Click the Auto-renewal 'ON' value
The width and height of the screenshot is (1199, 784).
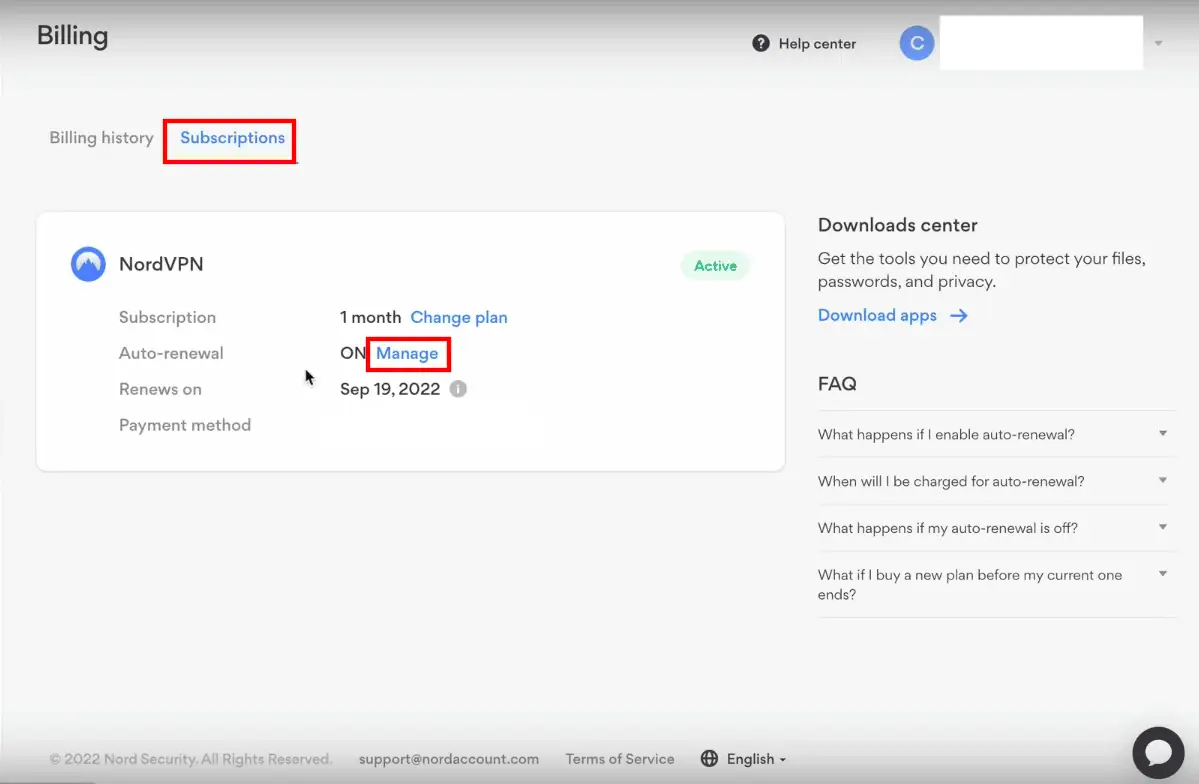coord(353,353)
